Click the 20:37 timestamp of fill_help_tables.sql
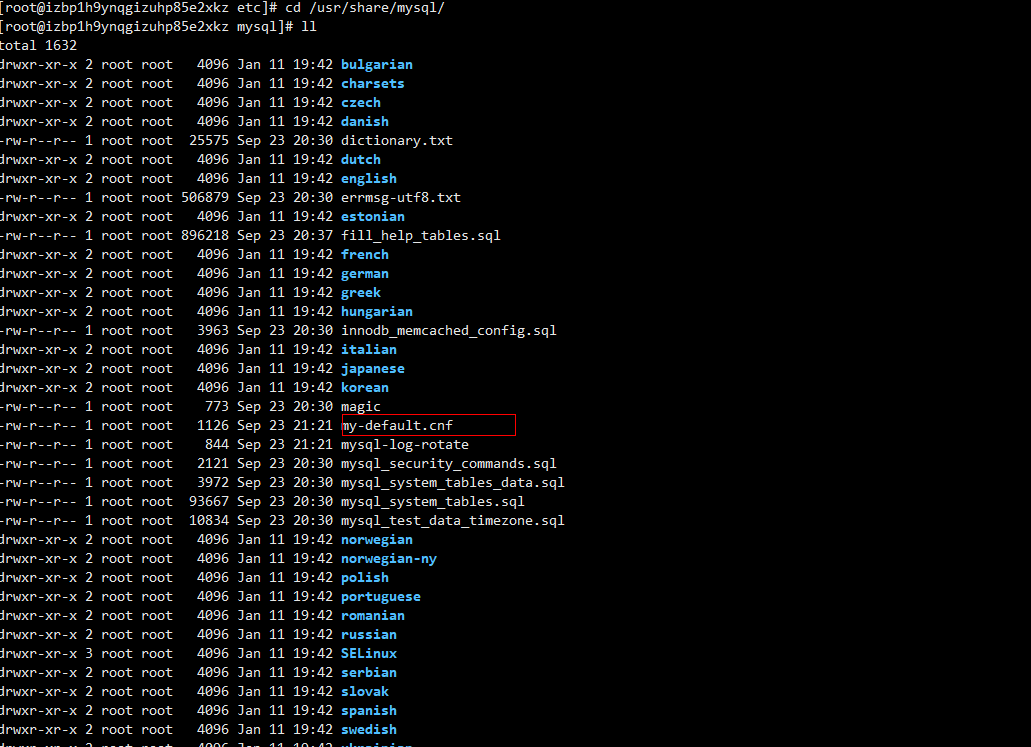 click(x=313, y=235)
